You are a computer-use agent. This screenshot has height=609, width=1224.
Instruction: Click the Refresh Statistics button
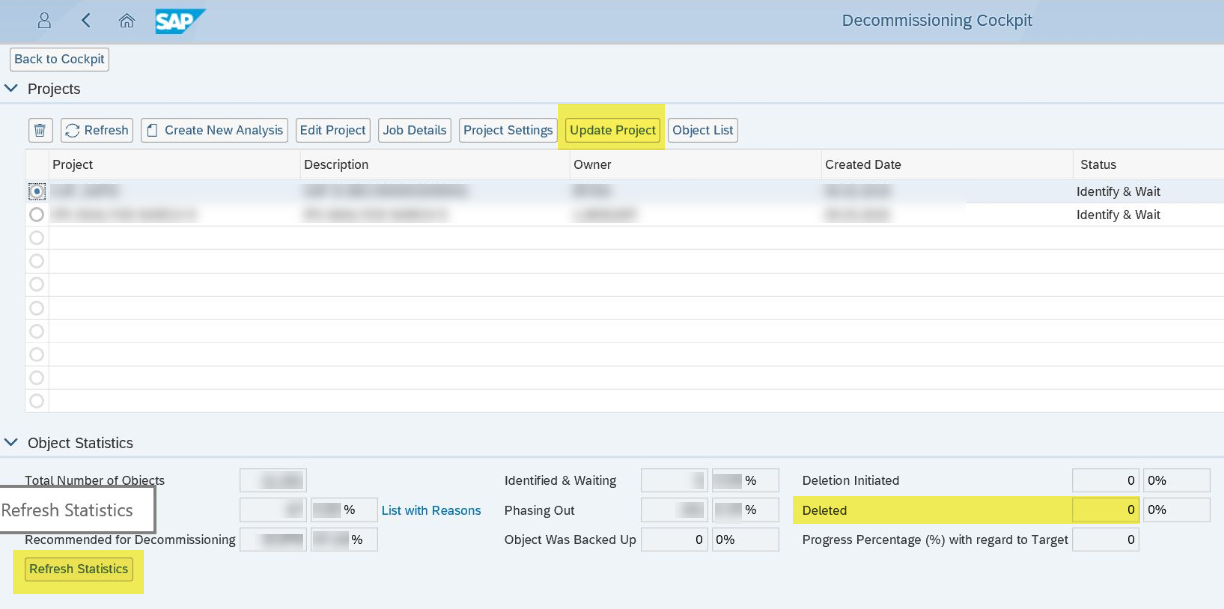[x=79, y=569]
